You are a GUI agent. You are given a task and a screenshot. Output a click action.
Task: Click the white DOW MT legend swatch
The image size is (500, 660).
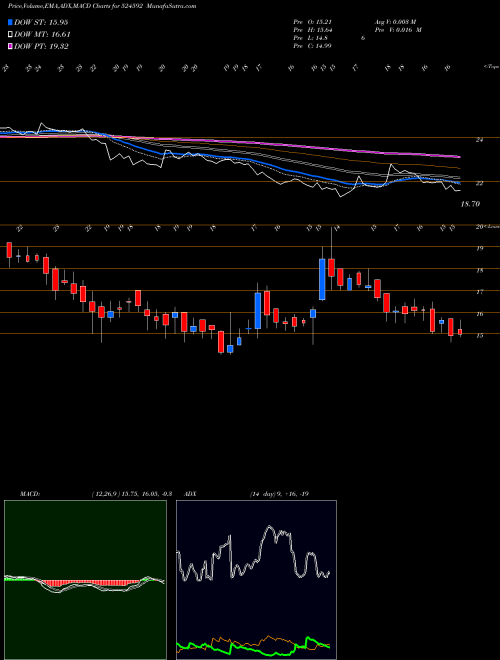11,35
